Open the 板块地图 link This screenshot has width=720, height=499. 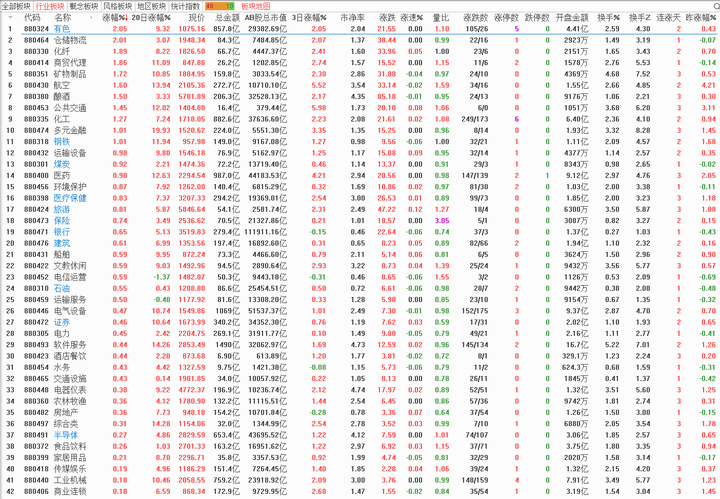point(255,6)
